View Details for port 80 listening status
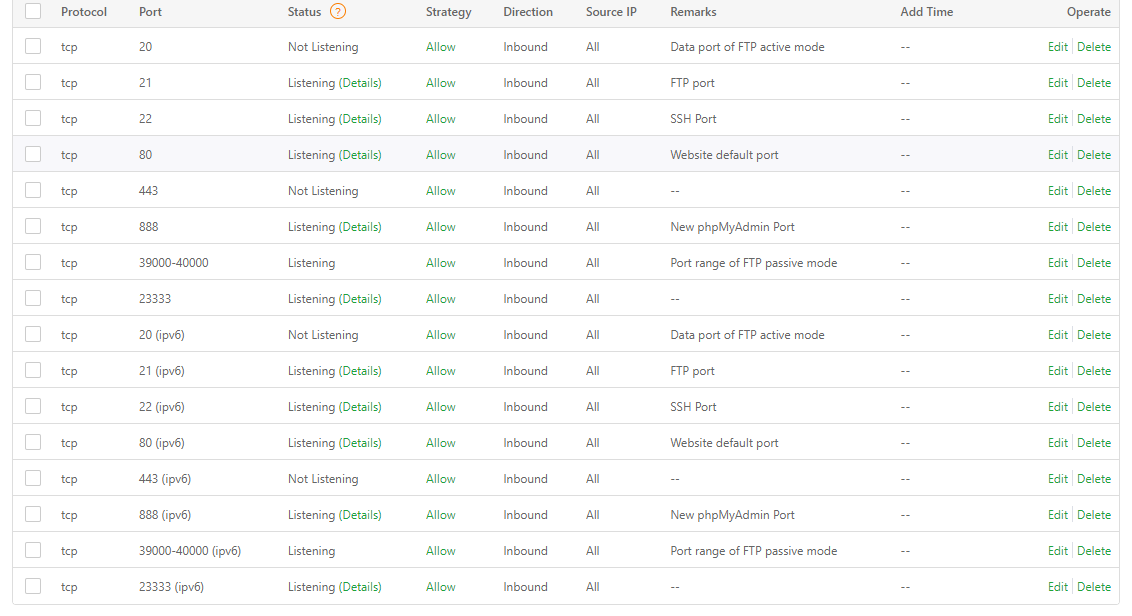Image resolution: width=1132 pixels, height=616 pixels. point(360,155)
